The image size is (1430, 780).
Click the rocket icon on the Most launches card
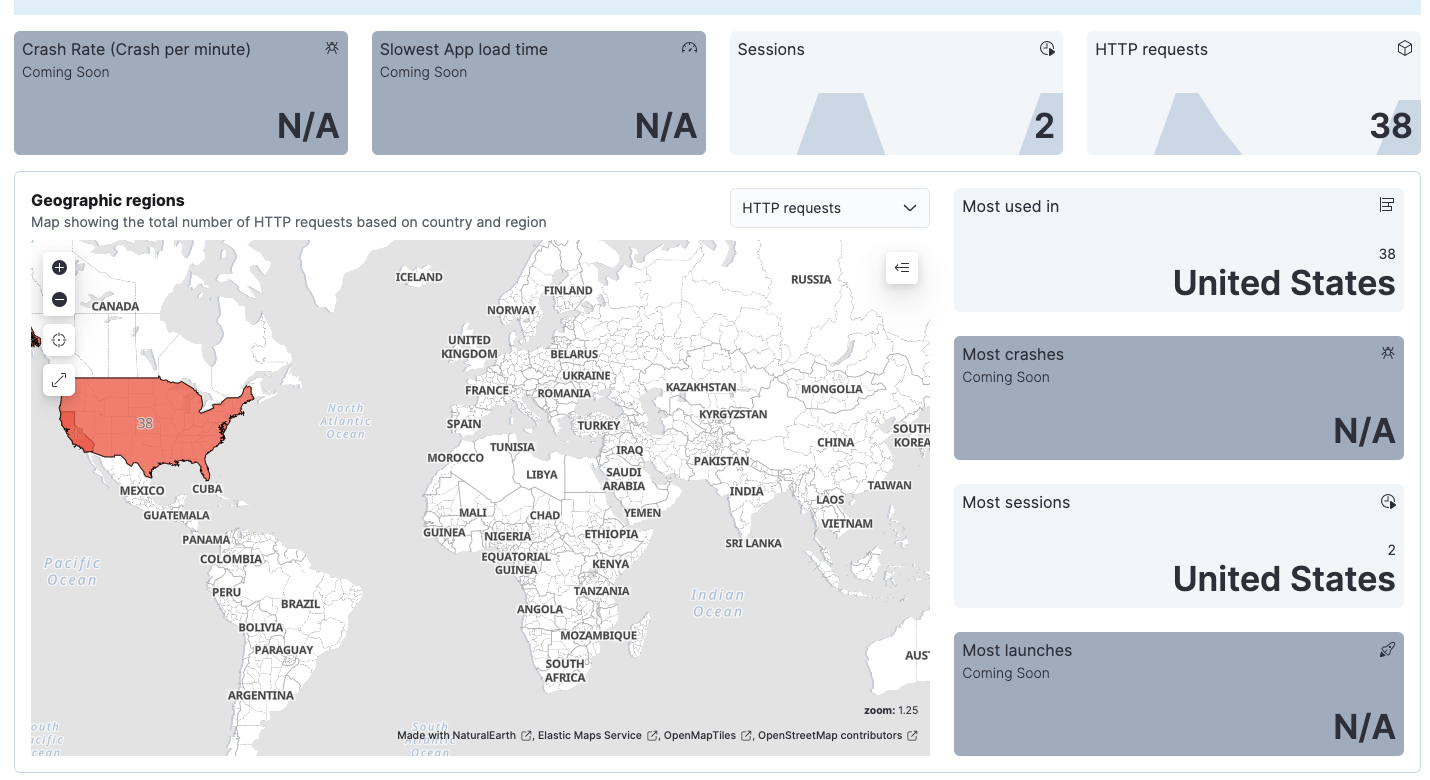(1388, 649)
